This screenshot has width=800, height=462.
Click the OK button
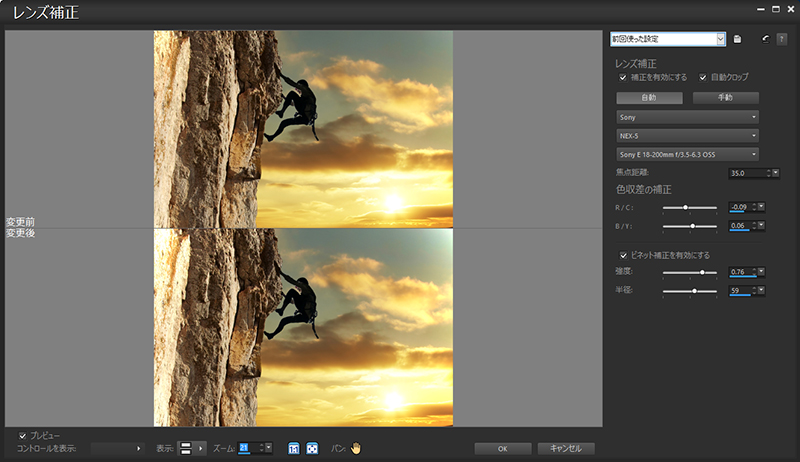point(503,448)
